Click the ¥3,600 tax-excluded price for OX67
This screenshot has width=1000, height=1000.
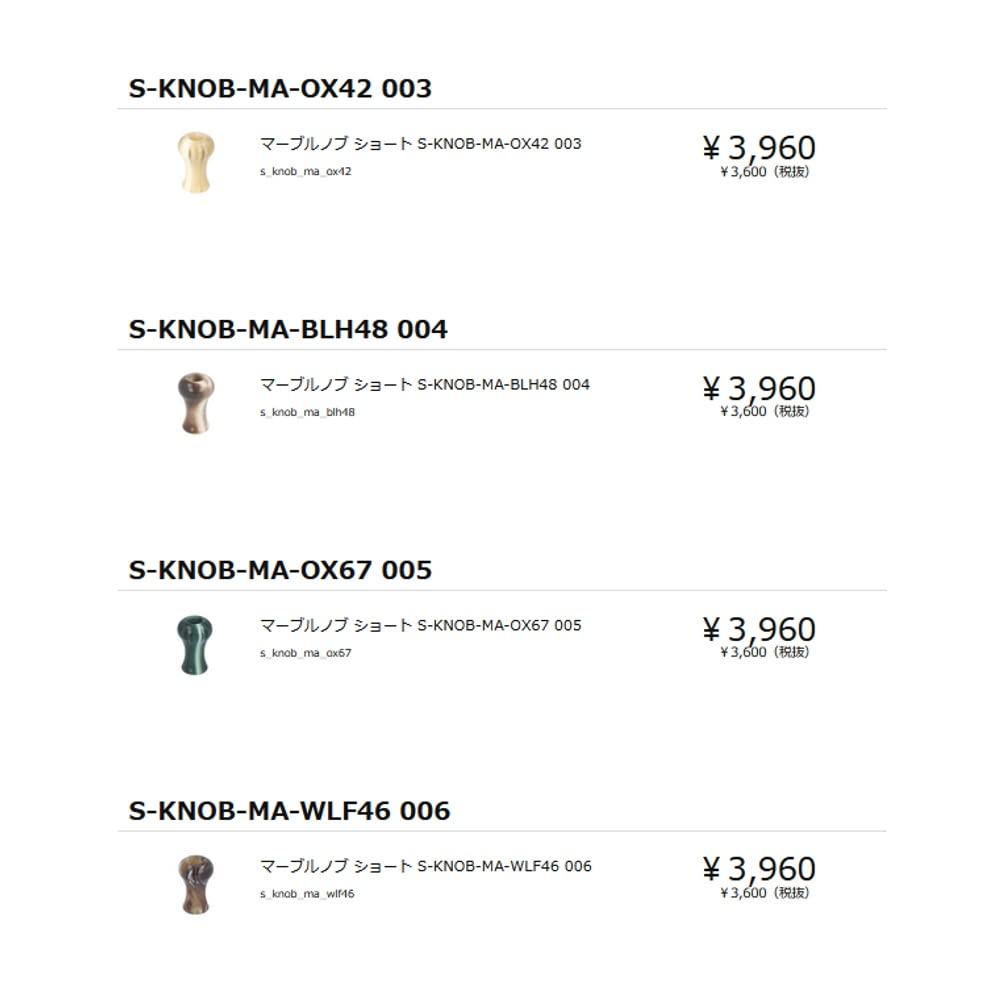764,652
